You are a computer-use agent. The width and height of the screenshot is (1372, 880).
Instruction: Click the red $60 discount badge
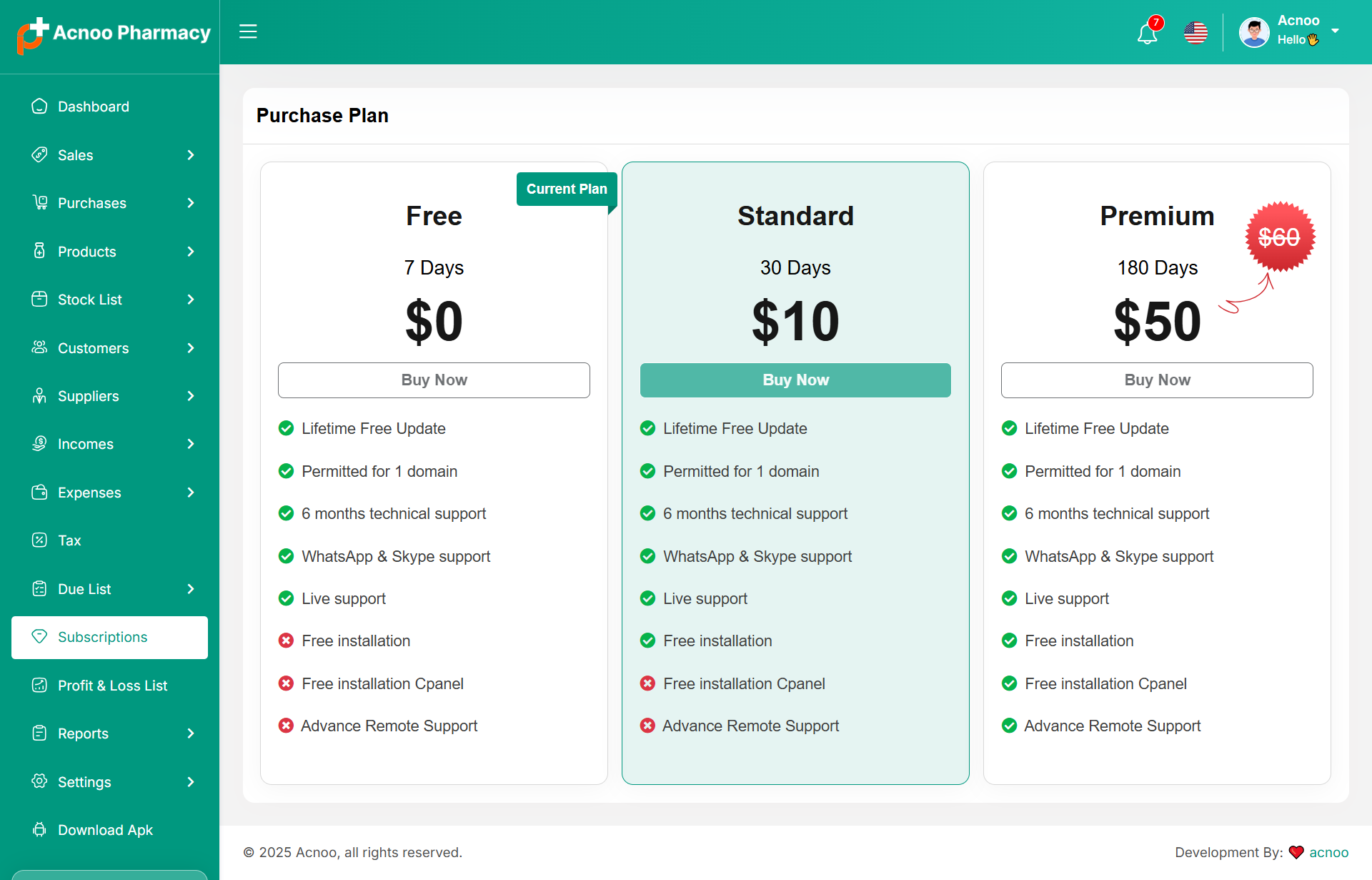(1279, 237)
